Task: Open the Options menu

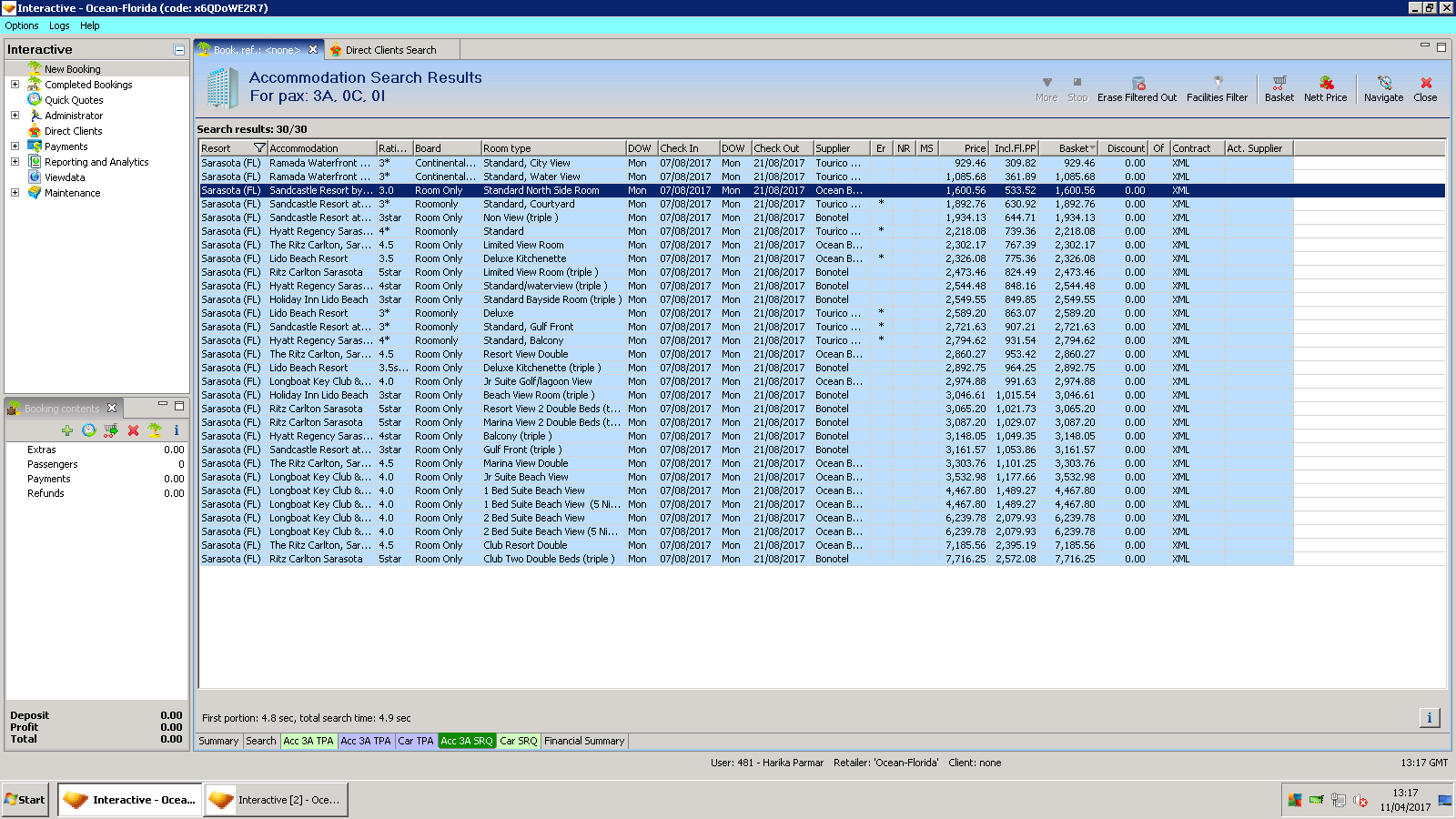Action: pos(22,25)
